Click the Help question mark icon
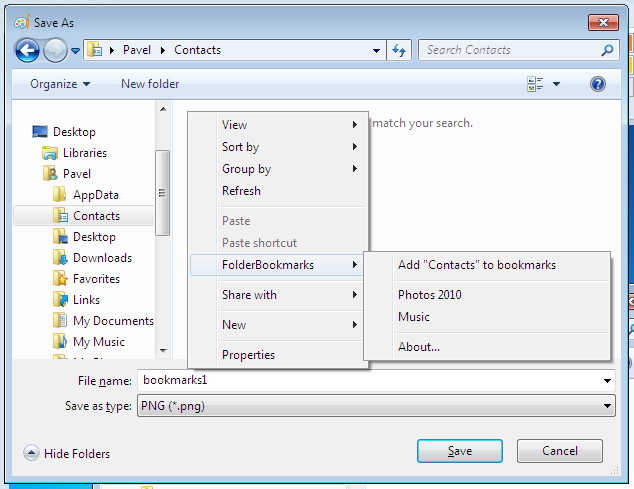This screenshot has height=489, width=634. pos(598,84)
